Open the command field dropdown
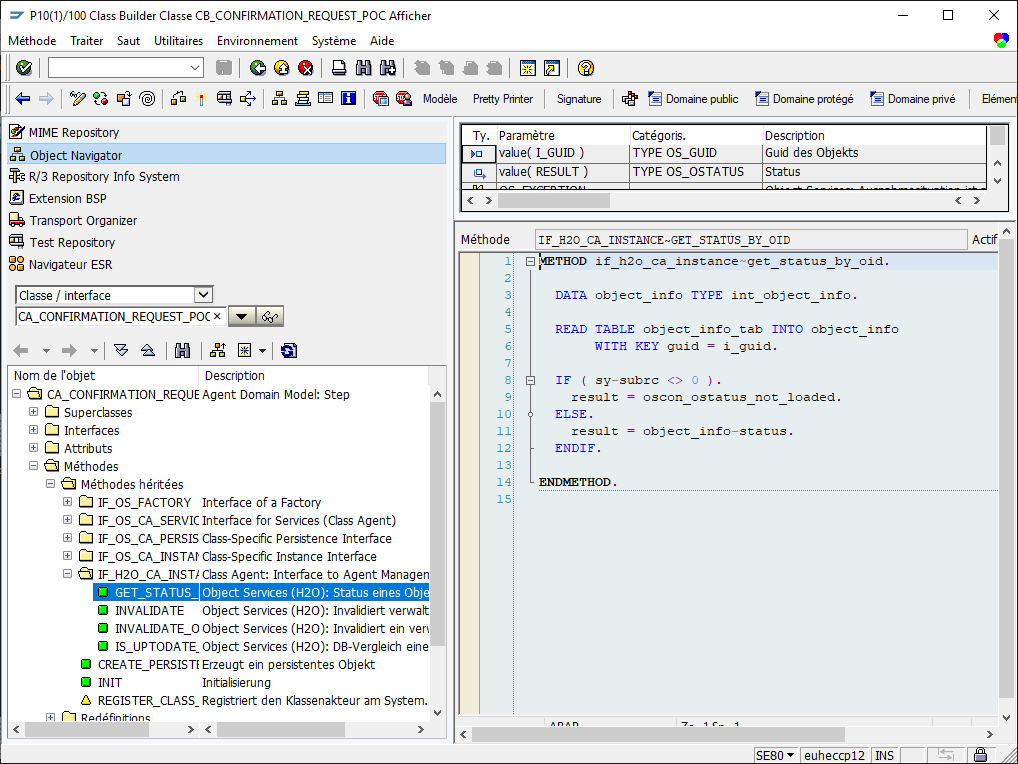The width and height of the screenshot is (1018, 764). [195, 68]
